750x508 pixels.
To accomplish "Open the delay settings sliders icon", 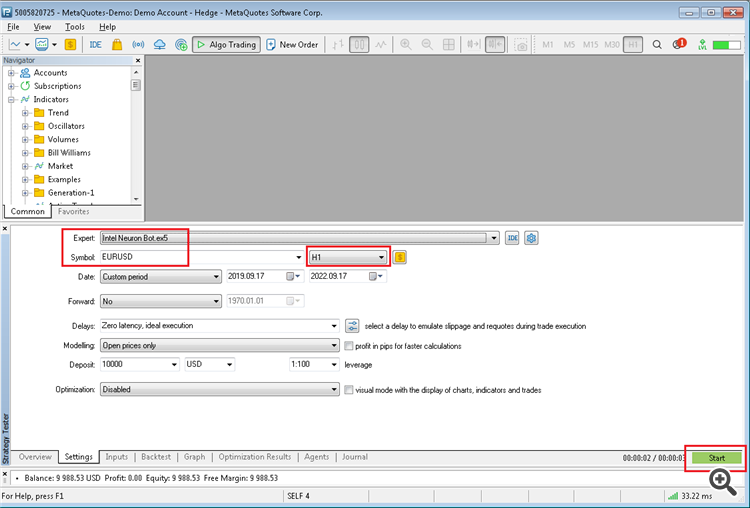I will [x=352, y=326].
